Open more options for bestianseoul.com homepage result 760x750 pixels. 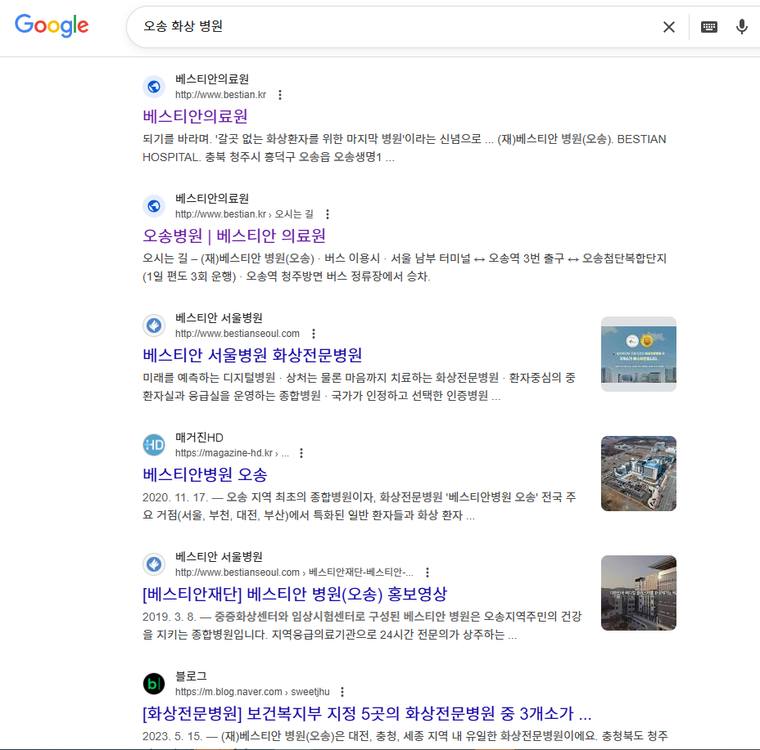tap(314, 334)
